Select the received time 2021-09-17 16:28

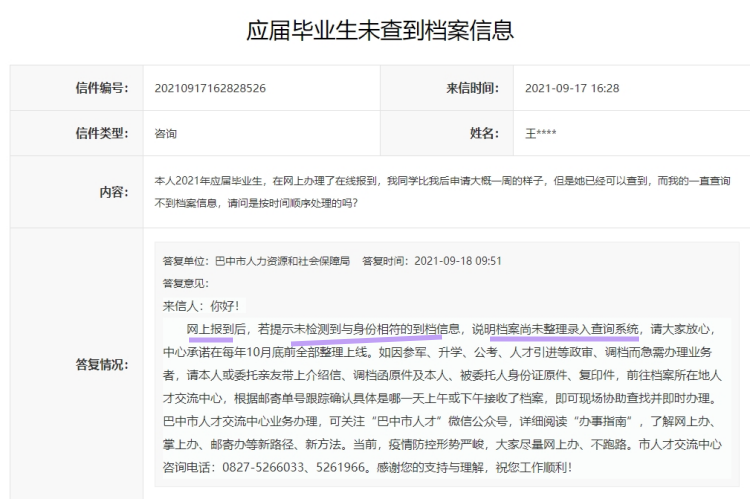tap(572, 88)
